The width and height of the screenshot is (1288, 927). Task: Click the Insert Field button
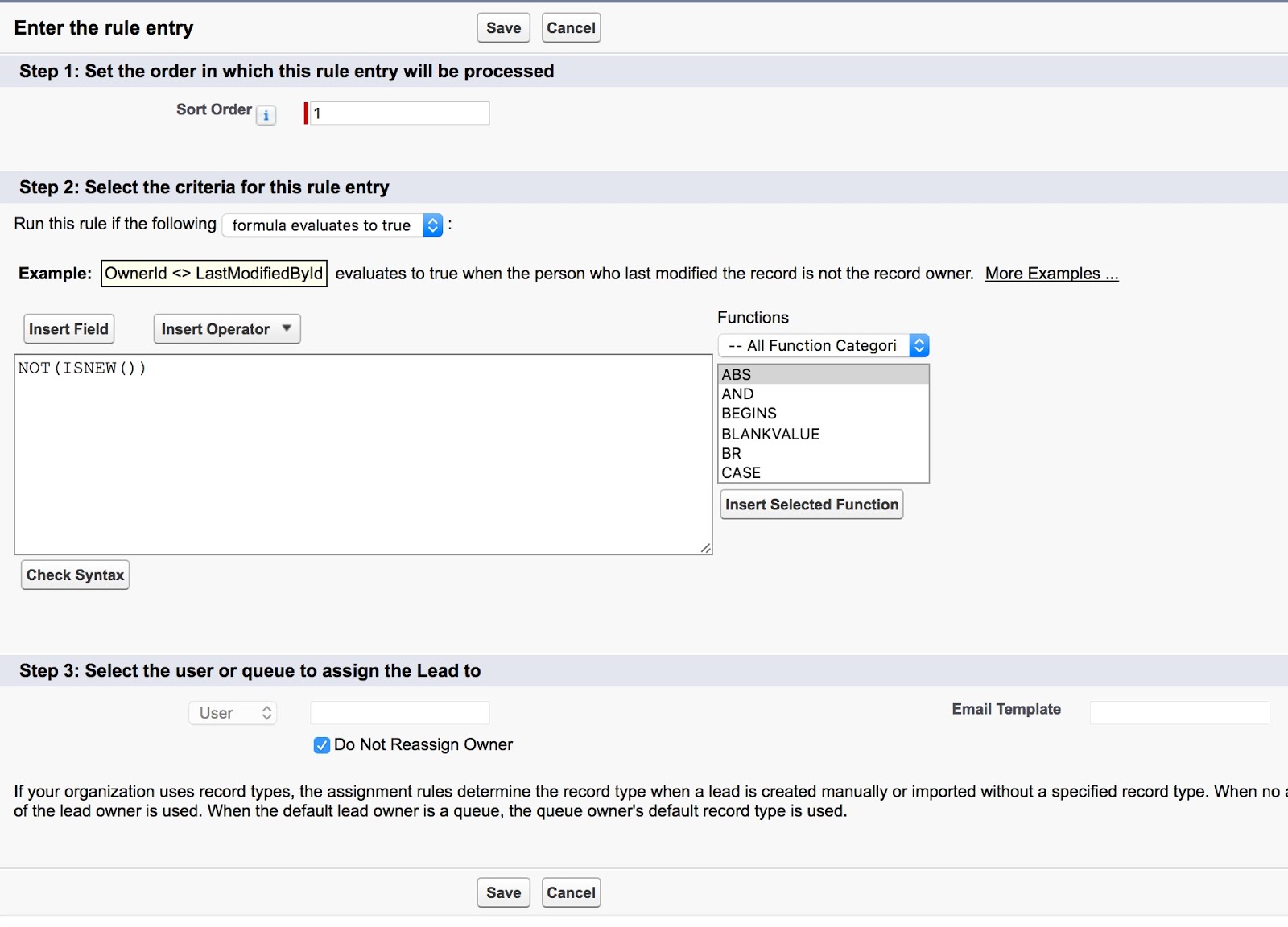68,328
